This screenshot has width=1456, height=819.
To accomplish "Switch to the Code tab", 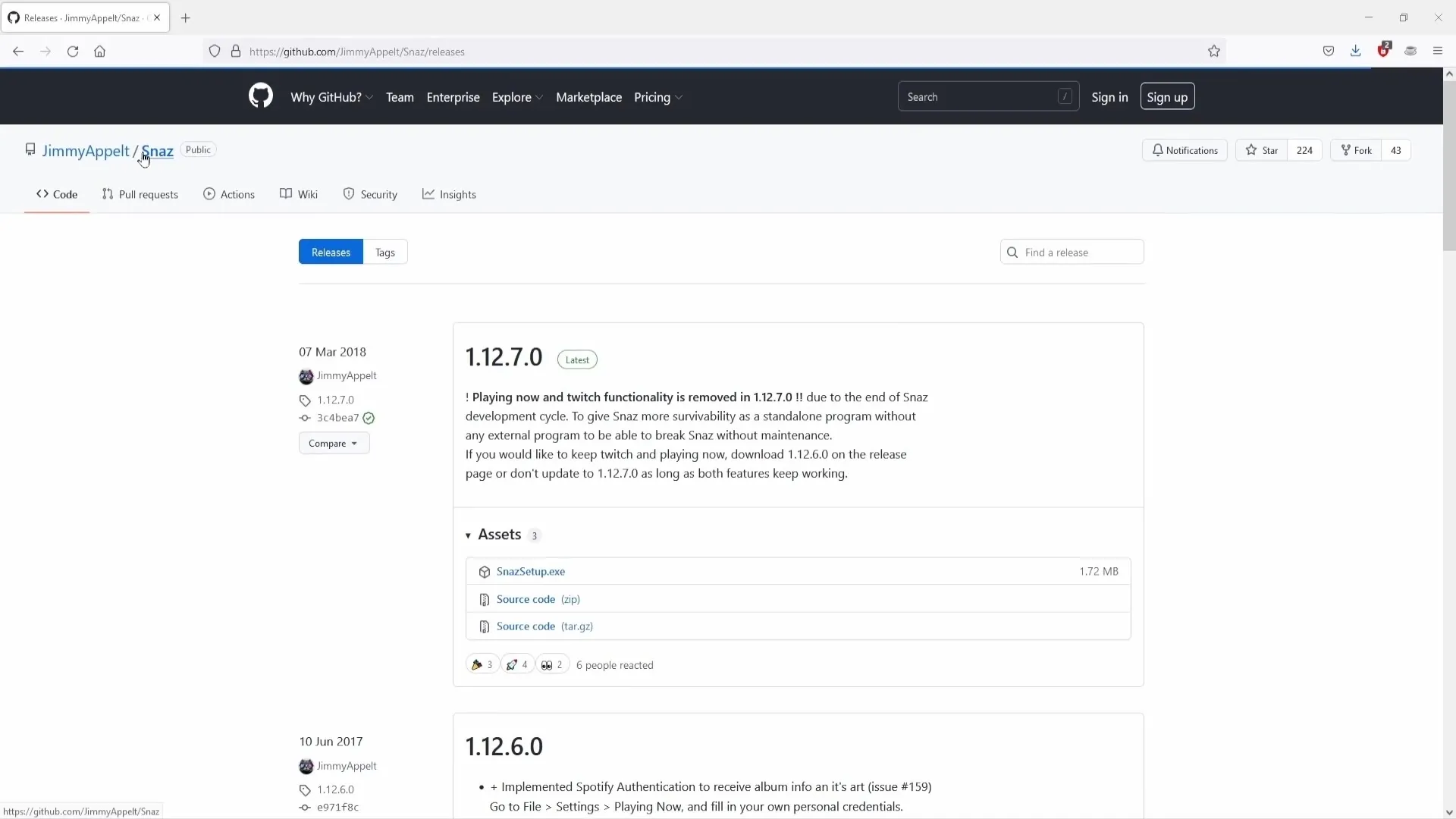I will (x=57, y=194).
